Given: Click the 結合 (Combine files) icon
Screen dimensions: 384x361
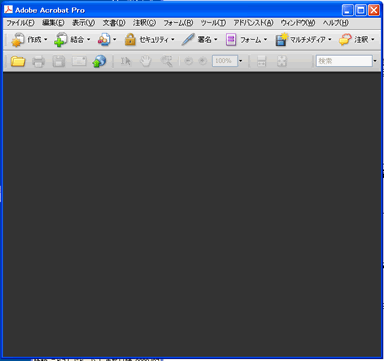Looking at the screenshot, I should tap(61, 39).
